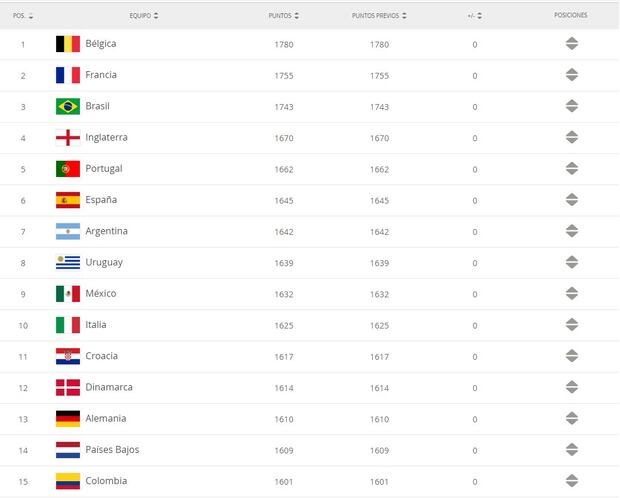The height and width of the screenshot is (498, 620).
Task: Sort table by POS. column
Action: point(23,16)
